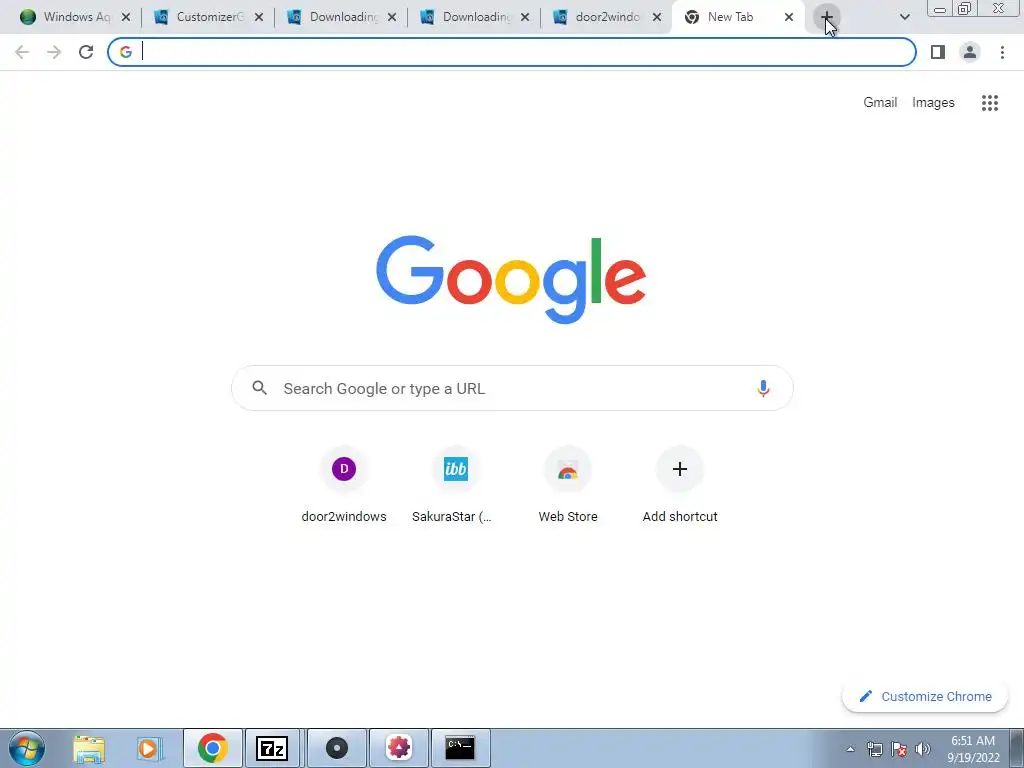The height and width of the screenshot is (768, 1024).
Task: Launch Windows Media Player from taskbar
Action: [150, 748]
